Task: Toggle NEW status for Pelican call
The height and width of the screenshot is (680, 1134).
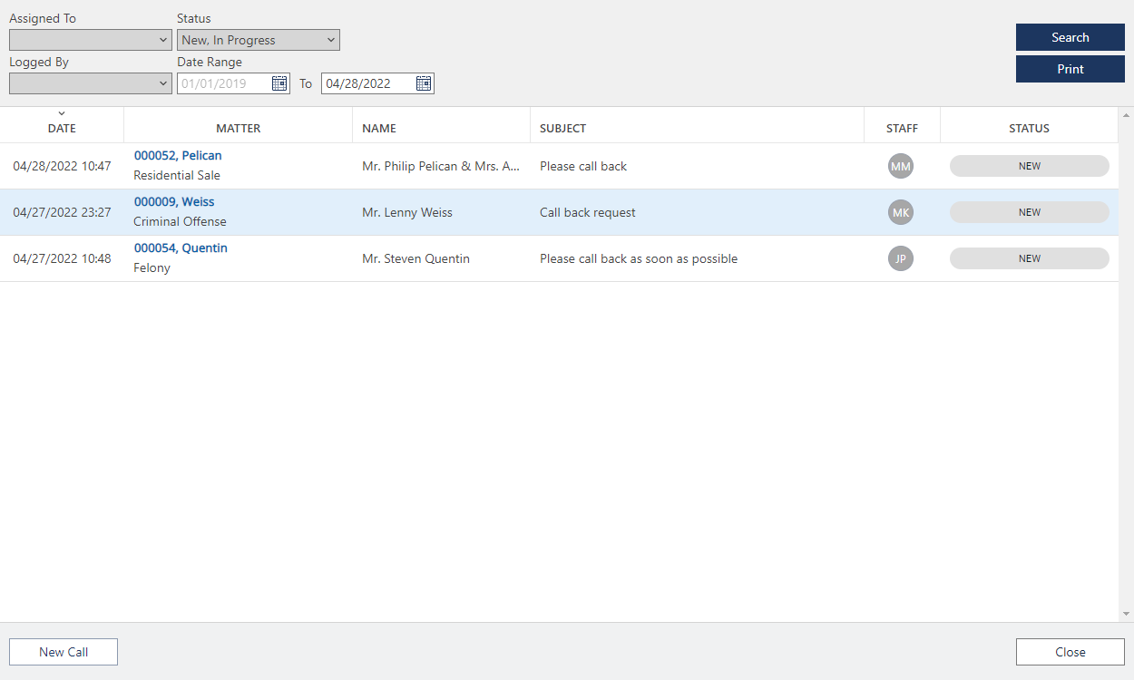Action: pyautogui.click(x=1028, y=166)
